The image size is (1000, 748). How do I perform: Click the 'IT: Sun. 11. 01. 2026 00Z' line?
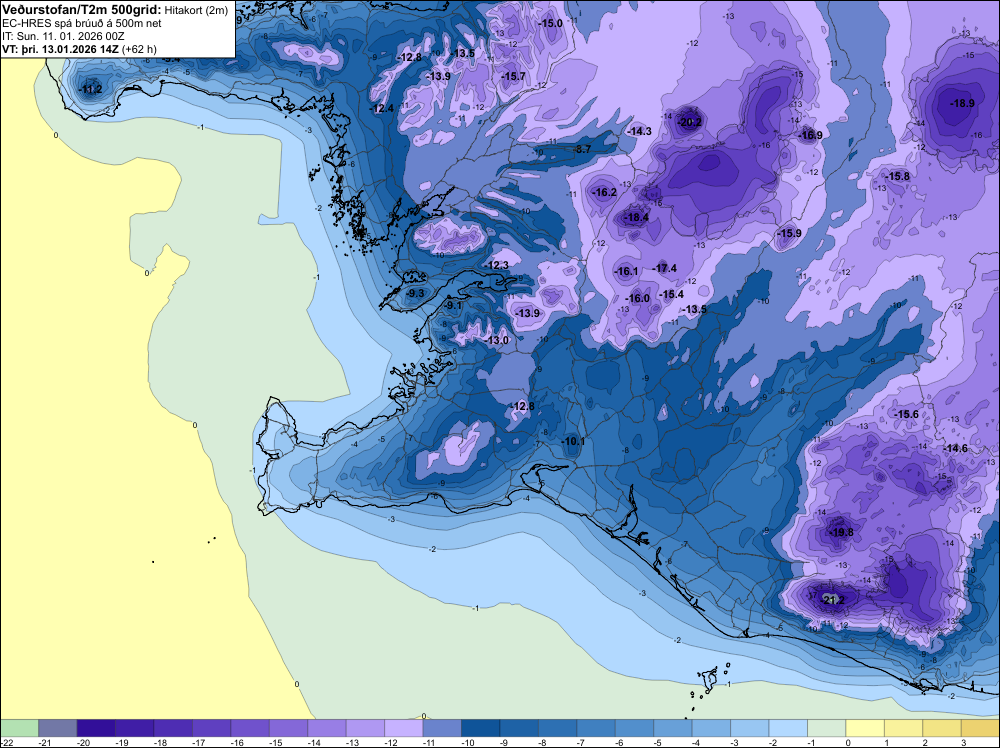(x=63, y=36)
